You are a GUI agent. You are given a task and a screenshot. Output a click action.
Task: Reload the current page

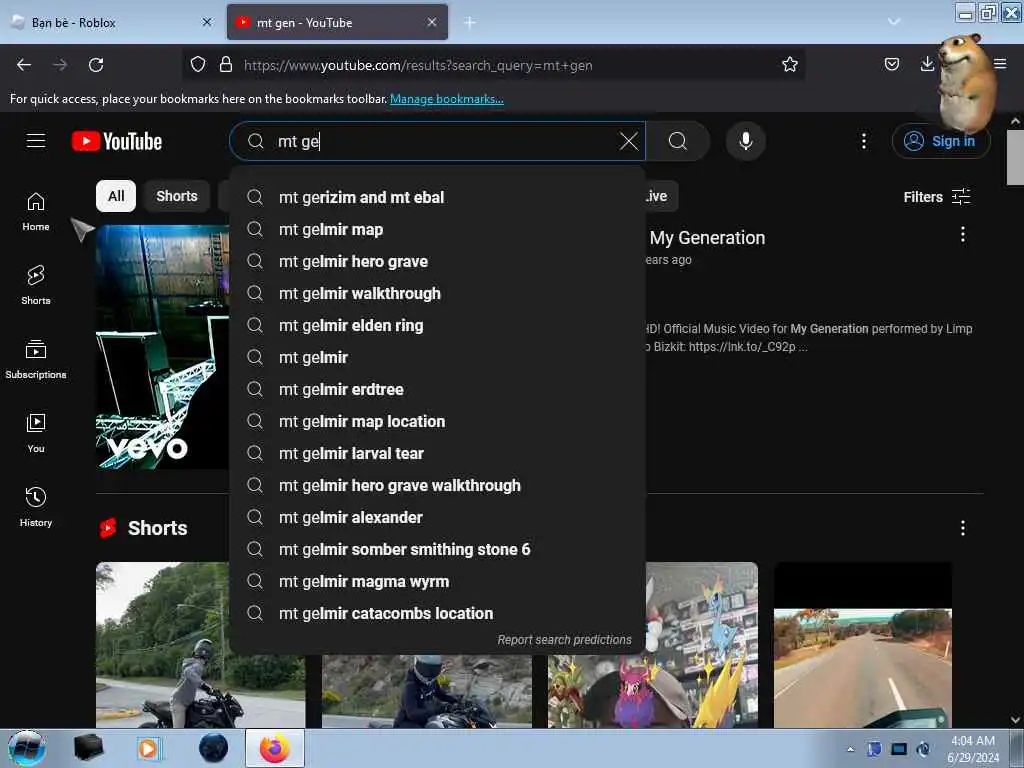tap(96, 65)
